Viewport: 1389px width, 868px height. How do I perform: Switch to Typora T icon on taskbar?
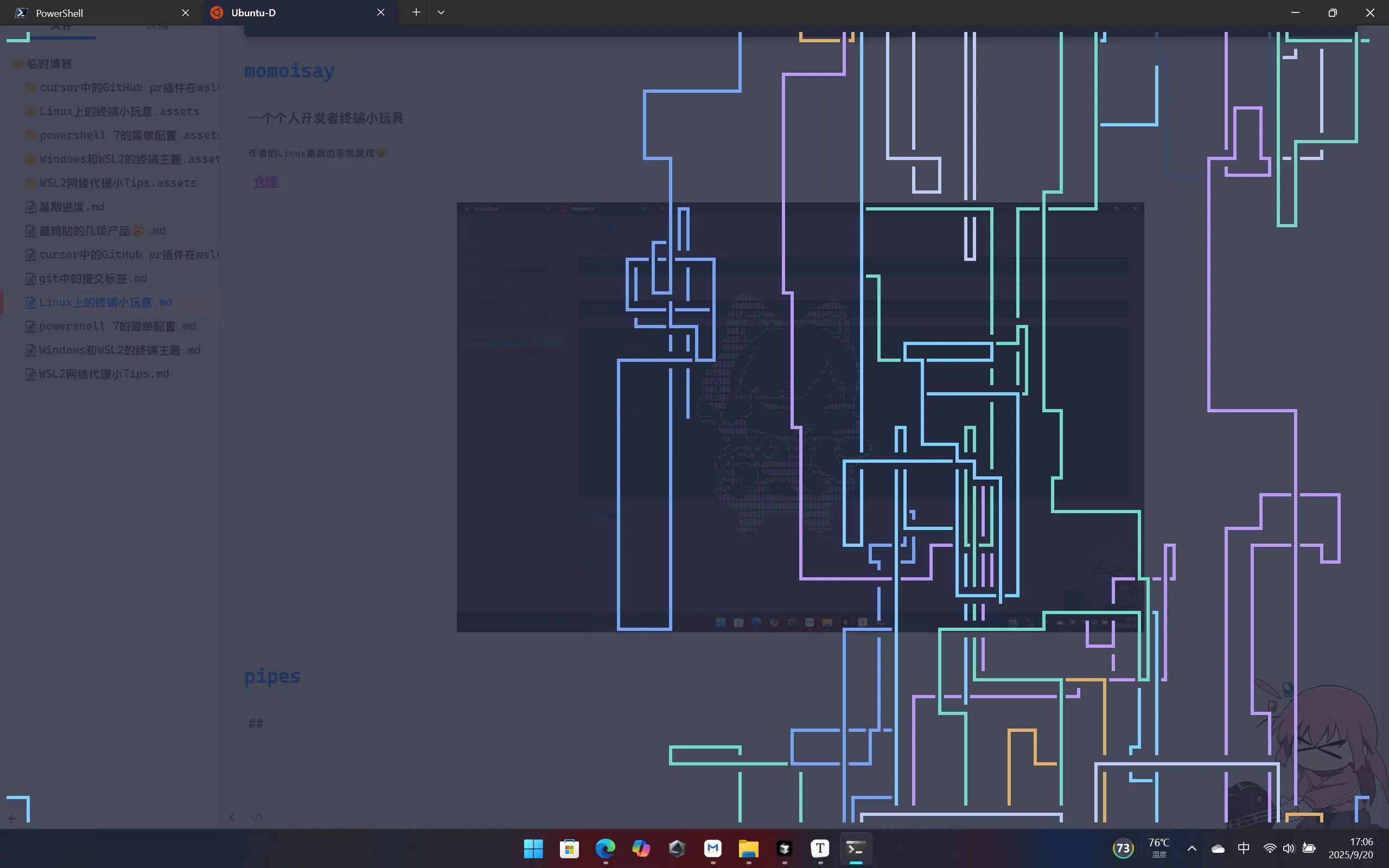[x=820, y=848]
